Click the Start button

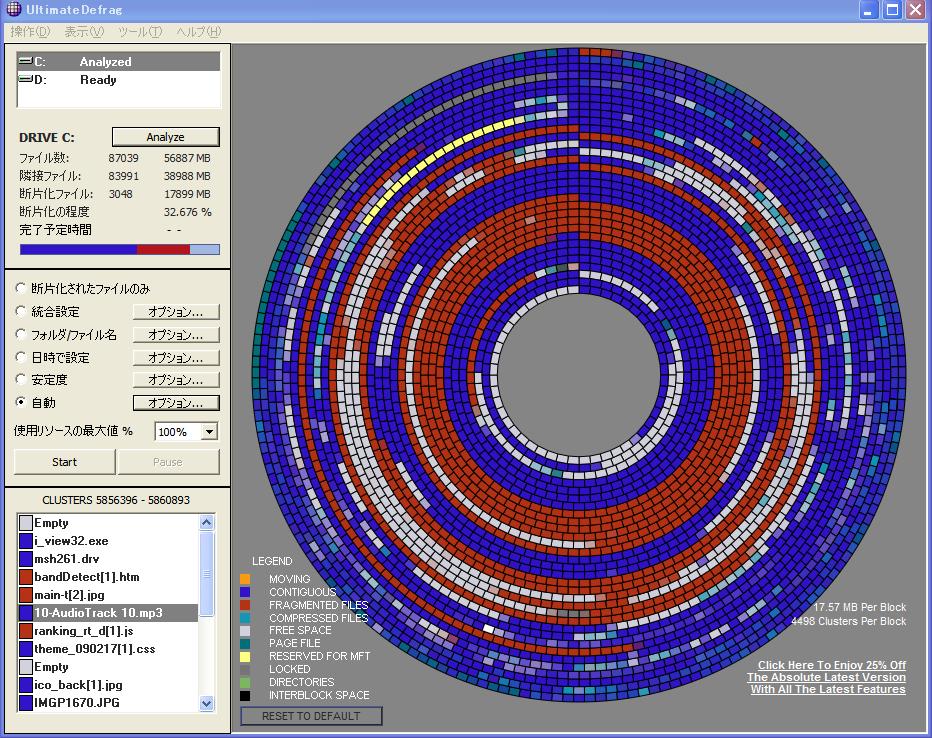point(64,462)
